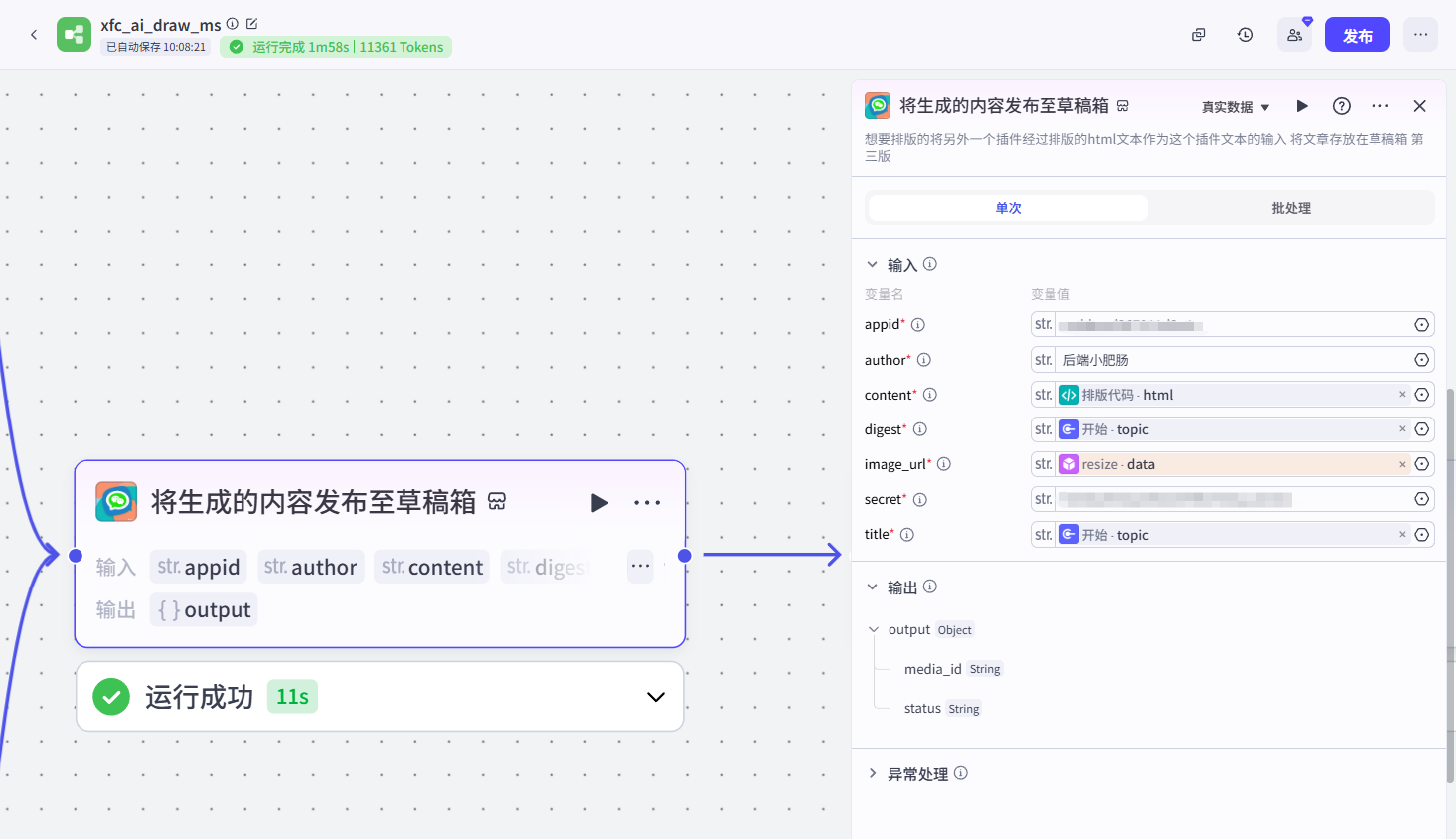Viewport: 1456px width, 839px height.
Task: Edit the author value 后端小肥肠
Action: (x=1232, y=360)
